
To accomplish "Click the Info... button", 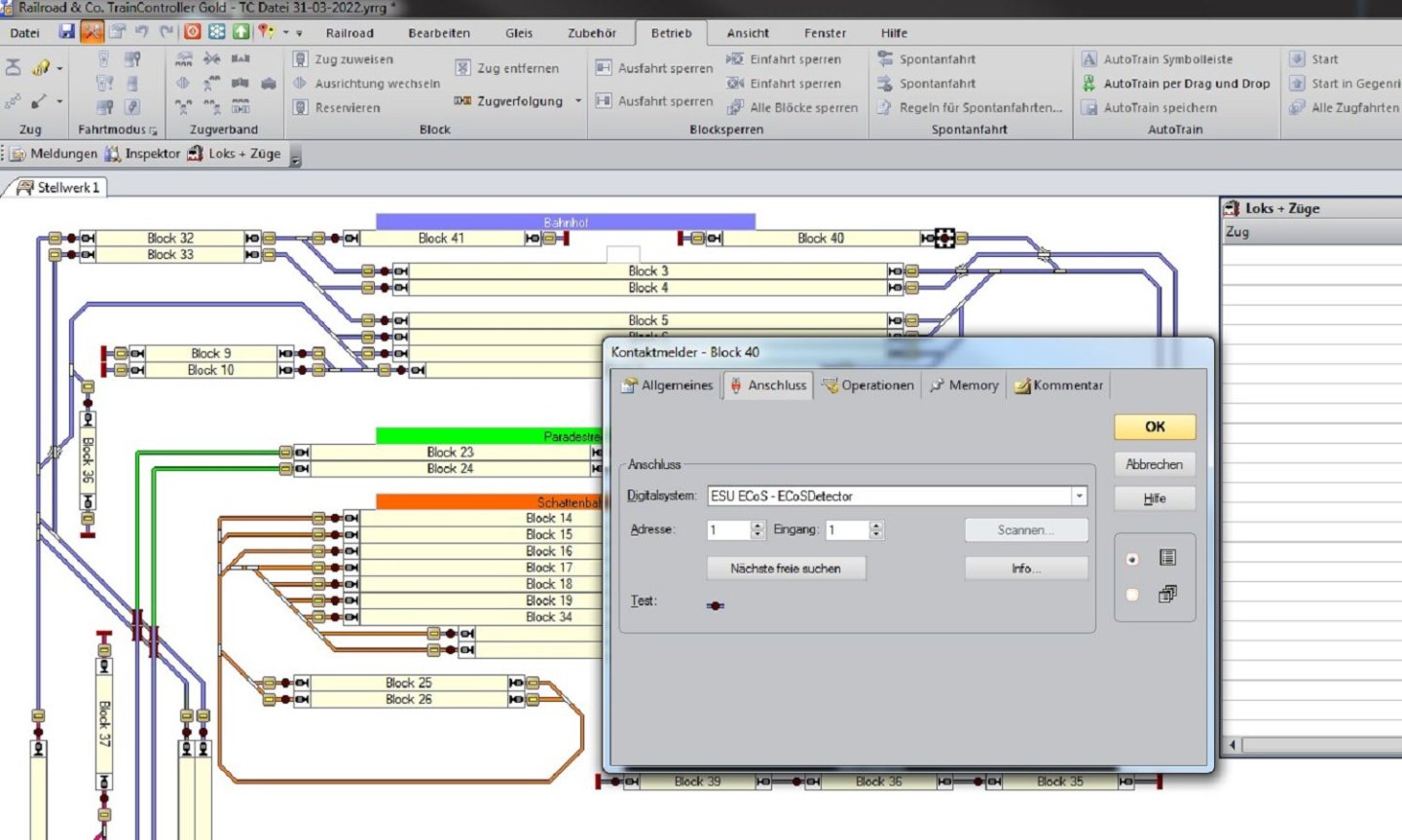I will point(1026,568).
